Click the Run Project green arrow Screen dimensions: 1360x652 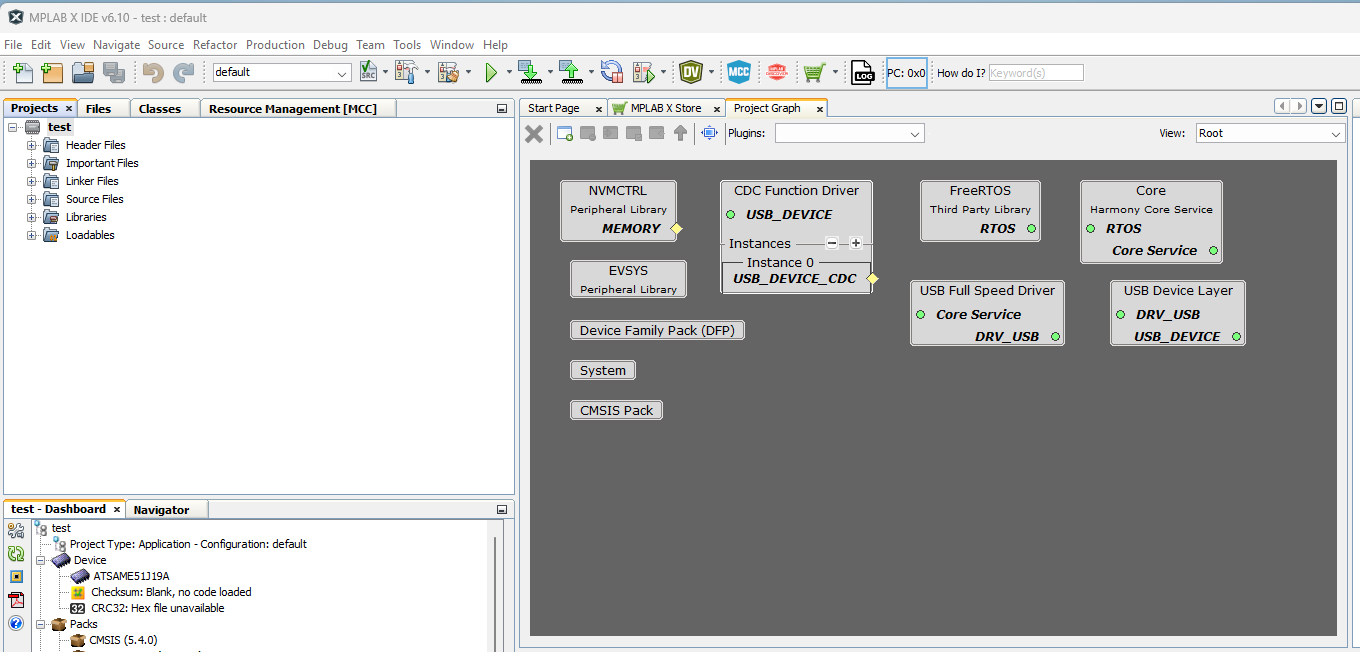(x=491, y=72)
